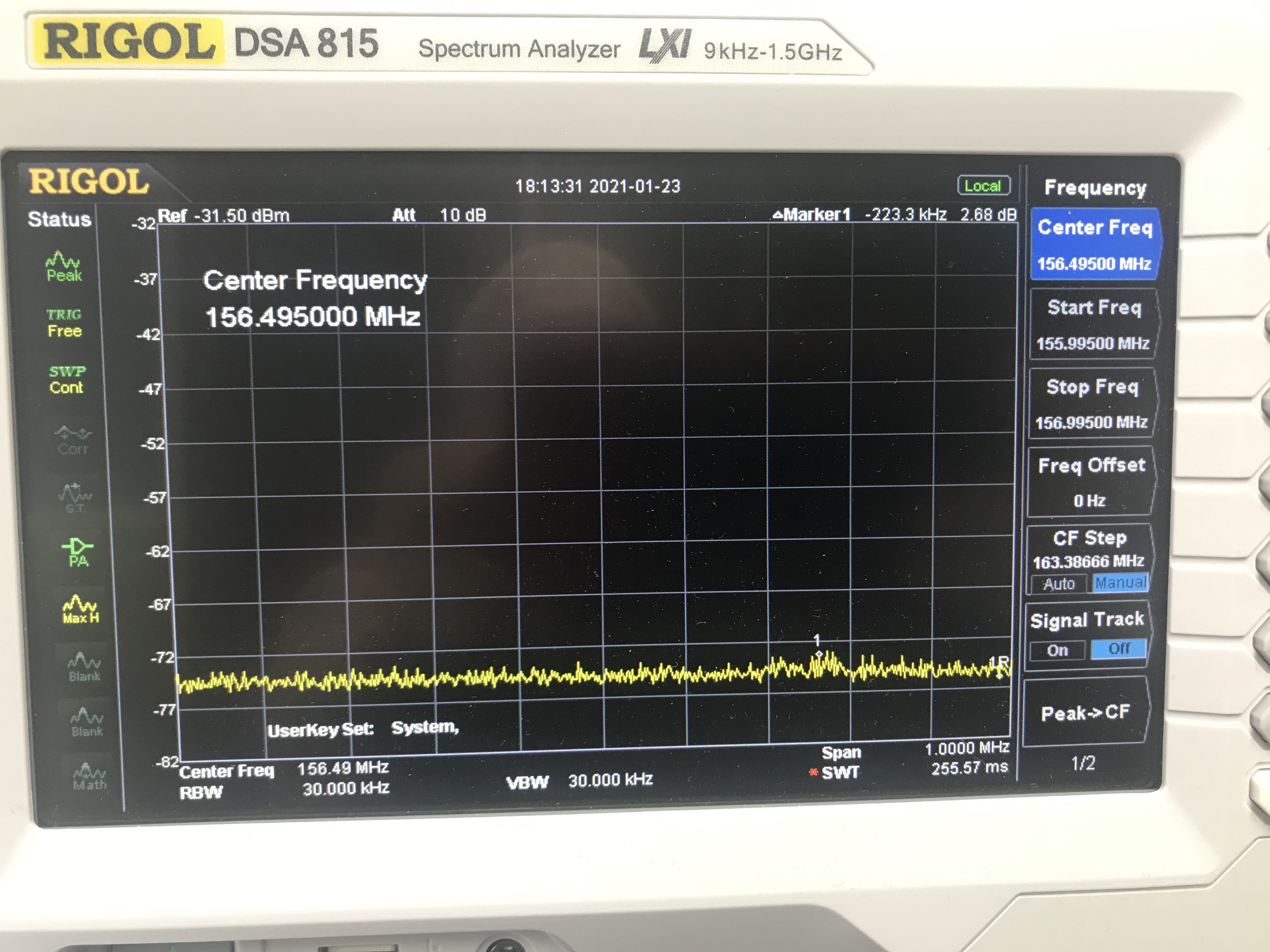Select the Peak detector status icon
The height and width of the screenshot is (952, 1270).
tap(64, 266)
